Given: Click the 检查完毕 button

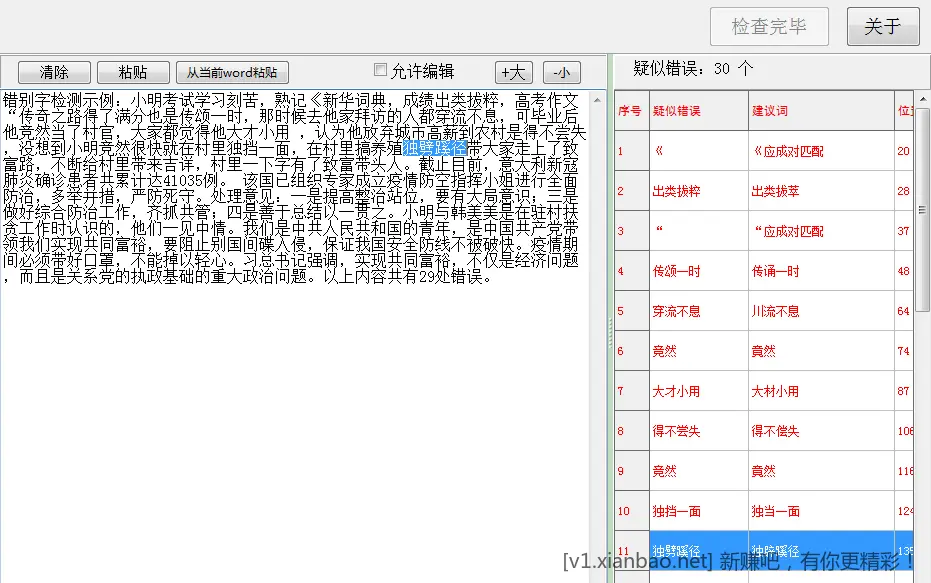Looking at the screenshot, I should click(x=769, y=27).
